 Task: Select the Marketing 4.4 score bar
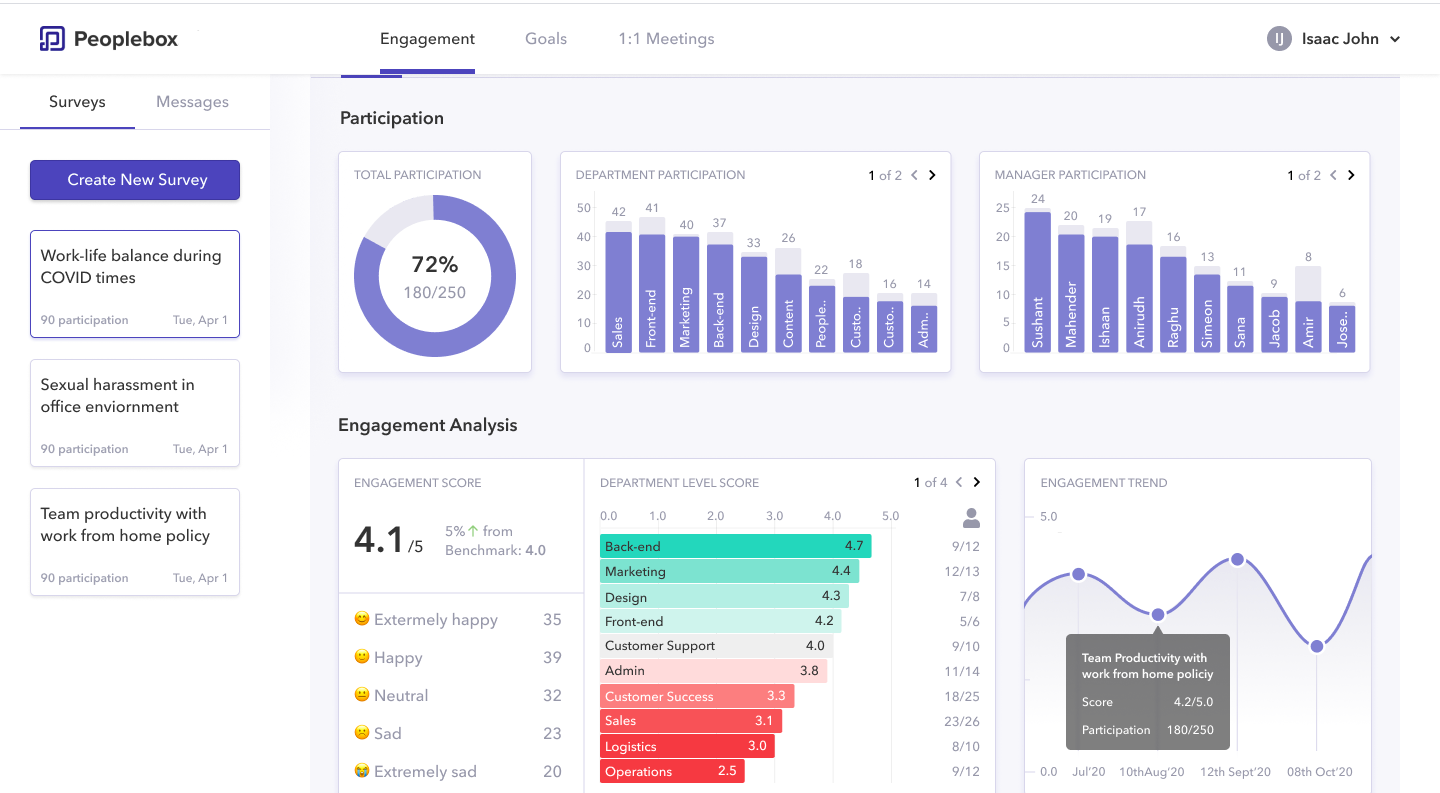click(729, 571)
